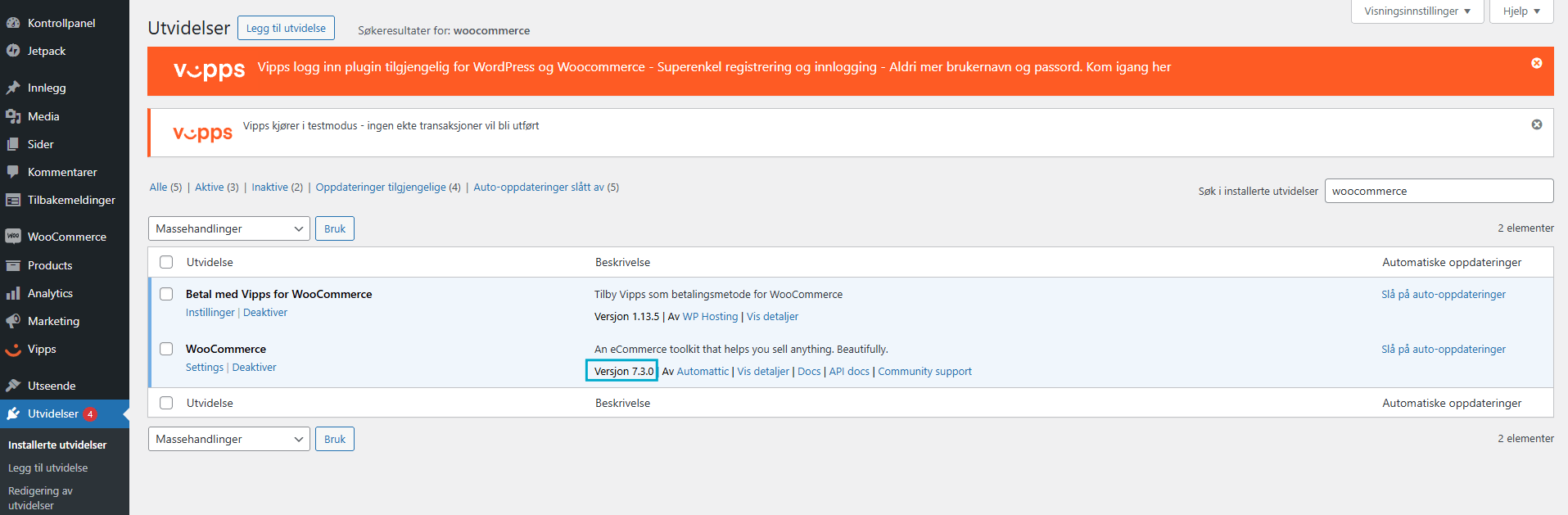The height and width of the screenshot is (515, 1568).
Task: Click the Sider pages icon
Action: point(13,144)
